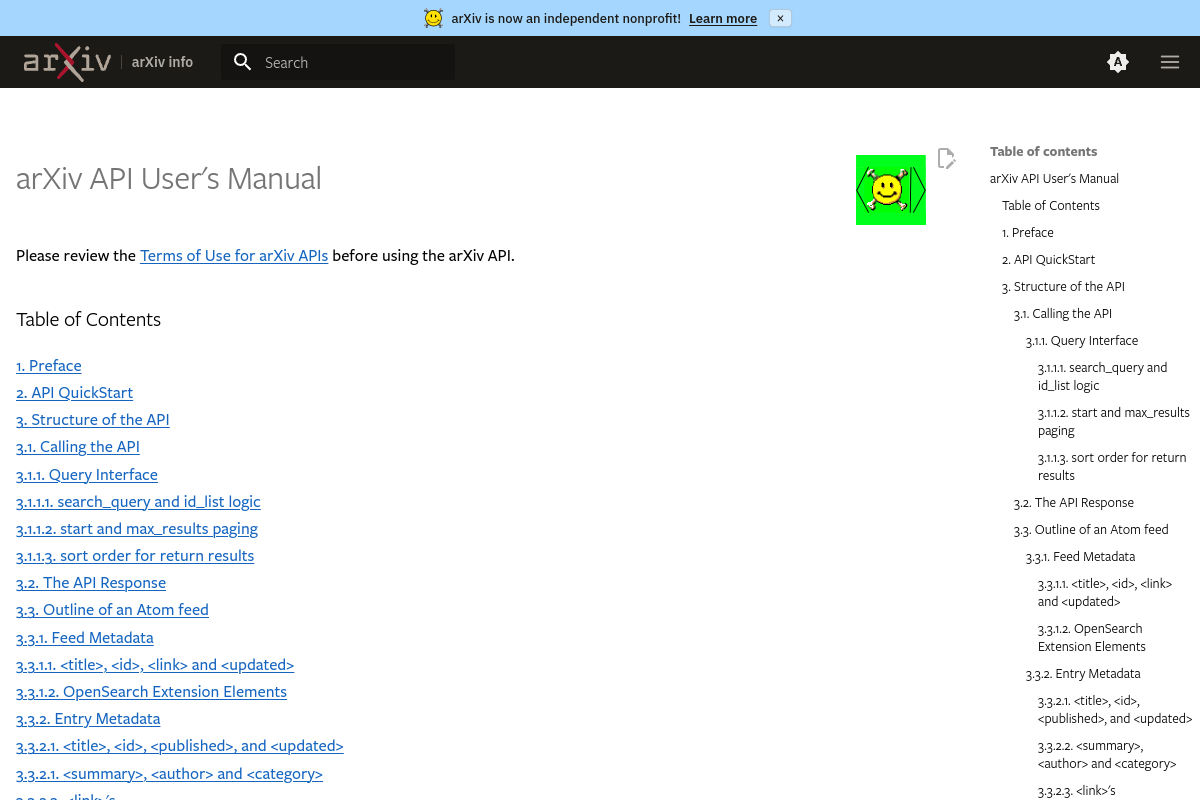Click the arXiv logo in header
The width and height of the screenshot is (1200, 800).
coord(68,62)
